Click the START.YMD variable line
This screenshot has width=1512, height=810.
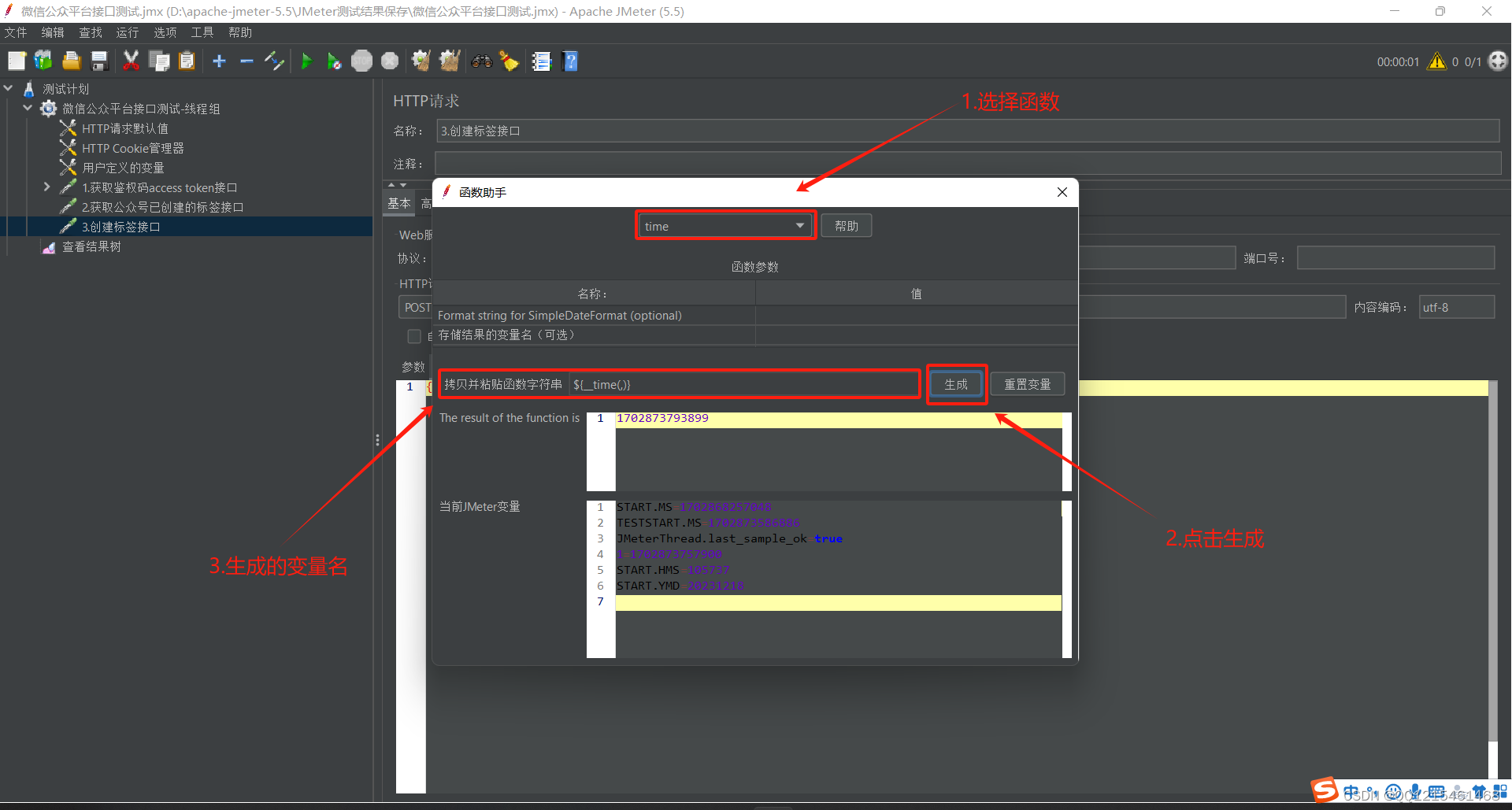point(680,586)
